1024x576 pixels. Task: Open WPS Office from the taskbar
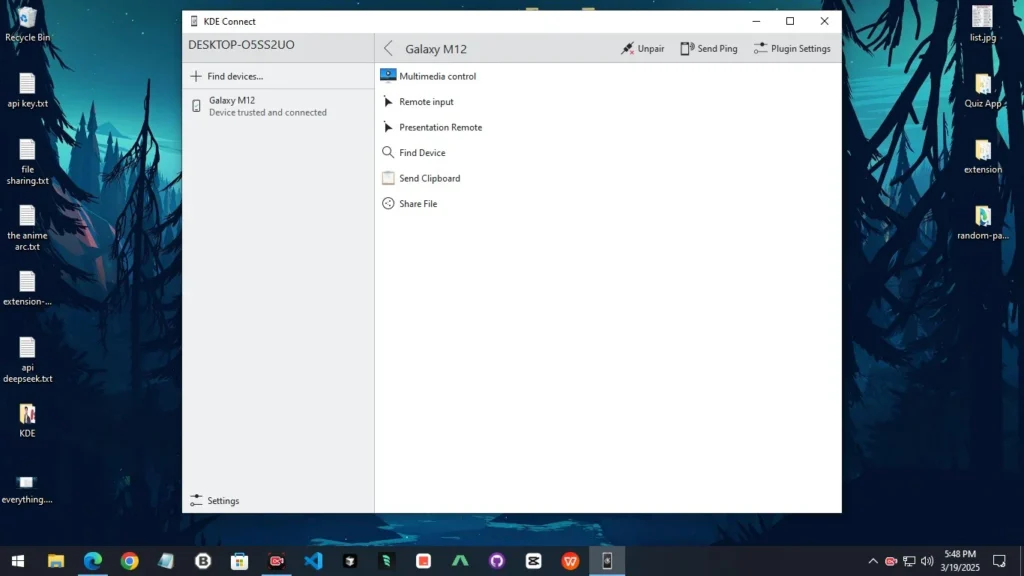(x=570, y=561)
